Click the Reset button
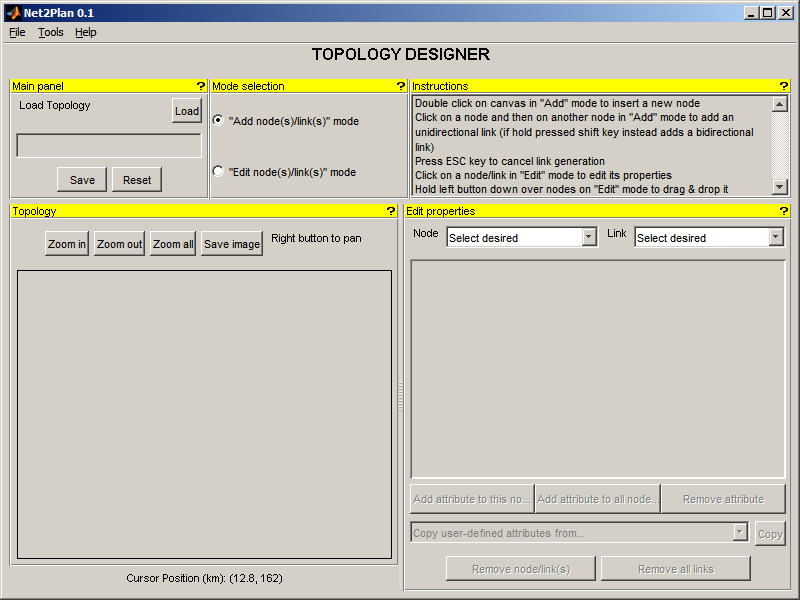This screenshot has height=600, width=800. coord(137,180)
